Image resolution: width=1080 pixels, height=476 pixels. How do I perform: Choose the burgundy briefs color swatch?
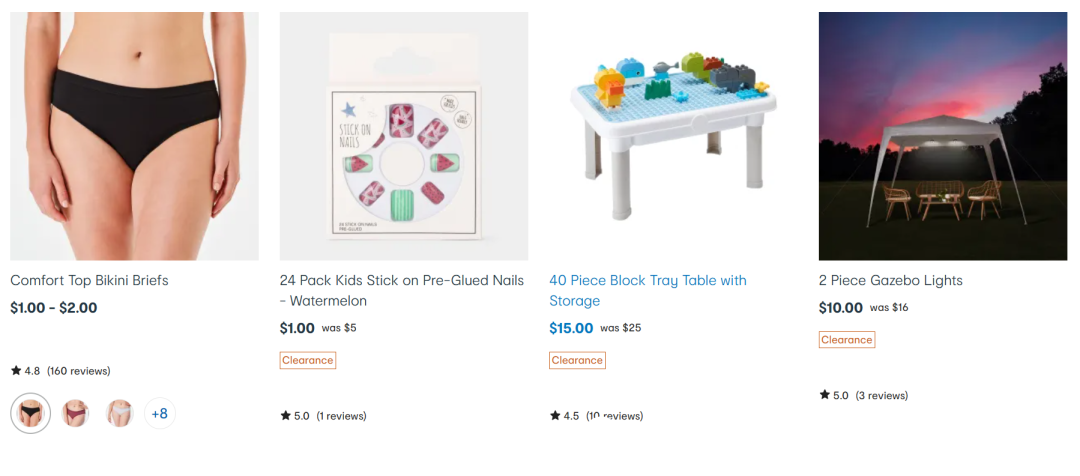(75, 413)
